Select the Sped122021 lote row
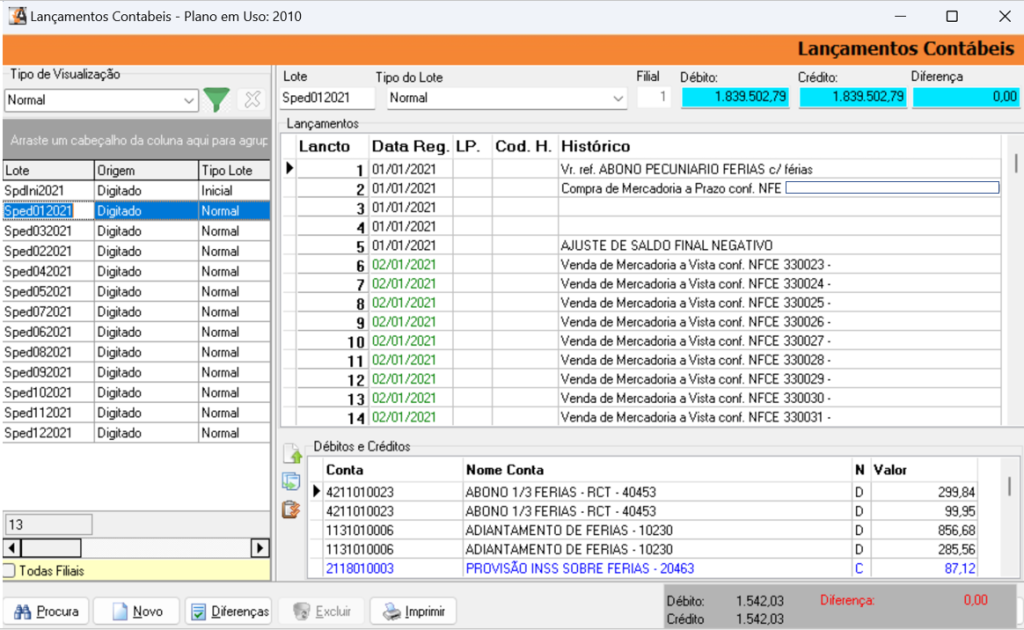1024x630 pixels. [136, 433]
